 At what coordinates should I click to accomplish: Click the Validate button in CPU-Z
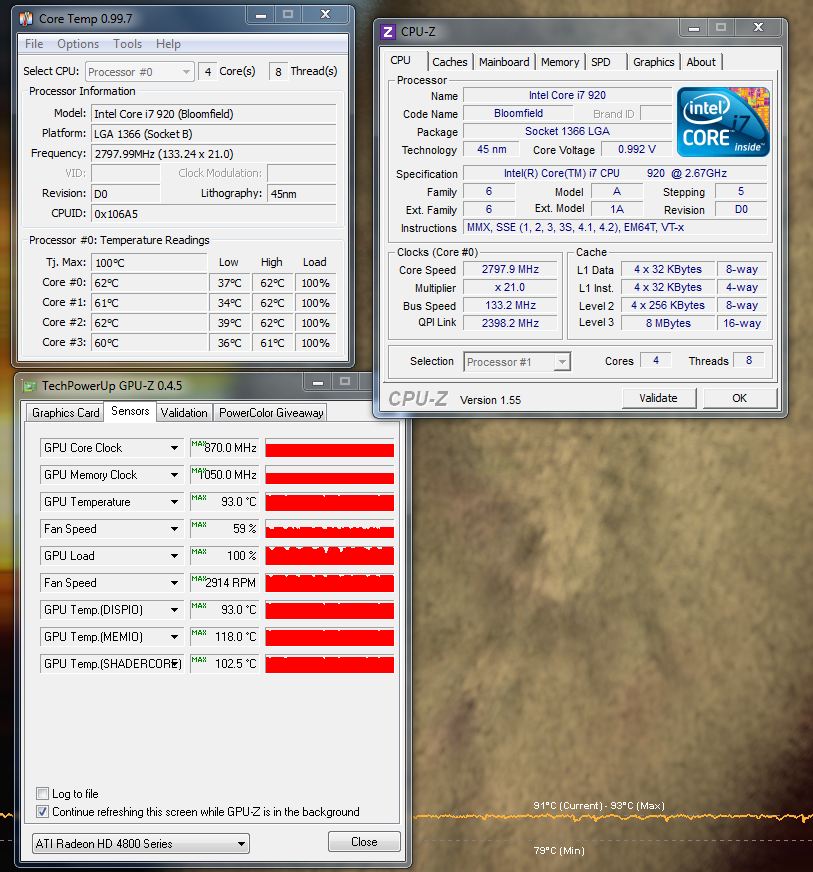[x=658, y=398]
